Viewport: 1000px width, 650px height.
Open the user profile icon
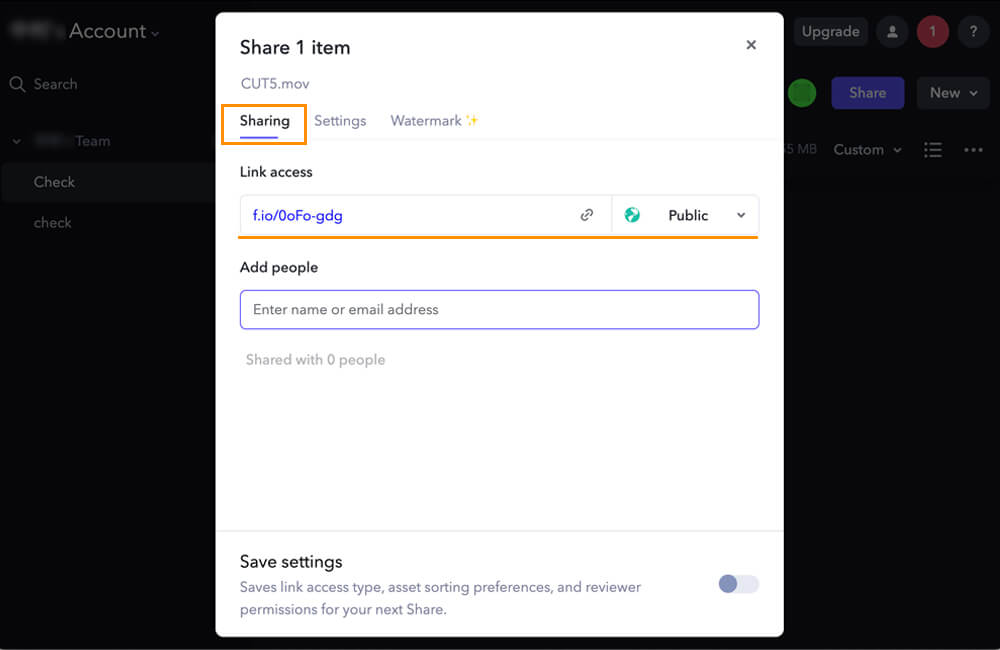pyautogui.click(x=892, y=32)
